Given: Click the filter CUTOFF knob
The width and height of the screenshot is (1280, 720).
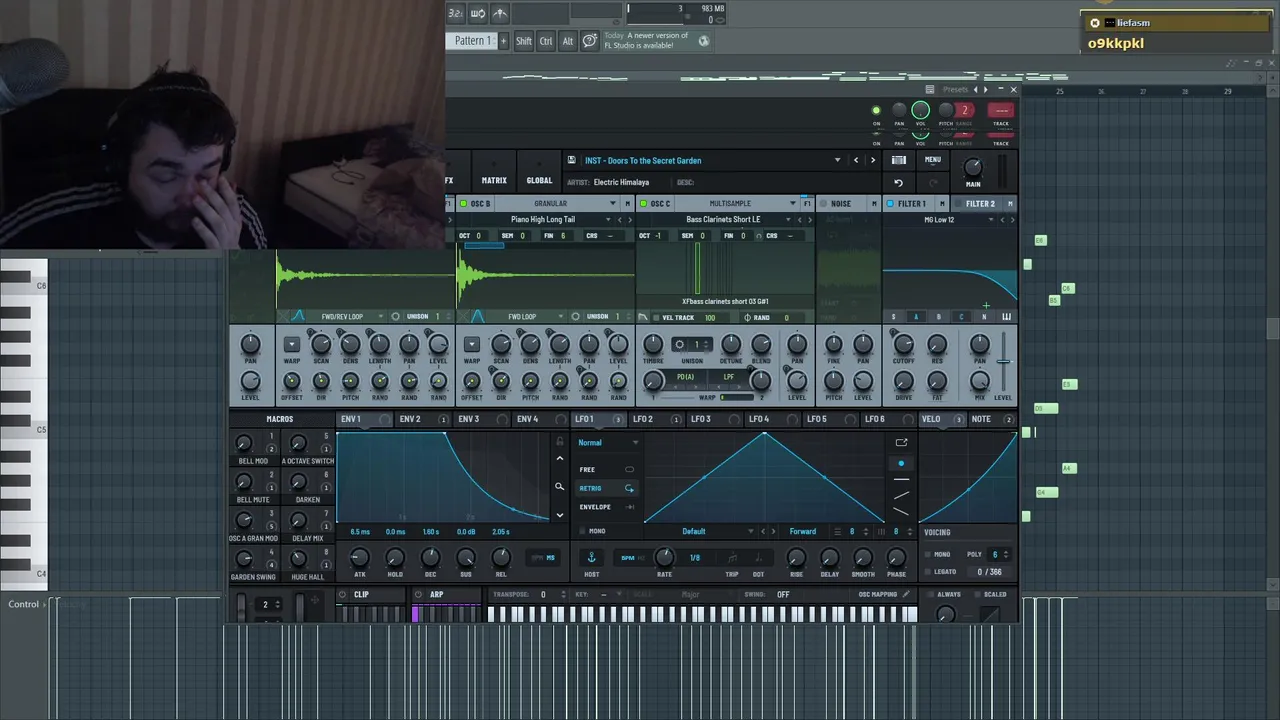Looking at the screenshot, I should point(903,345).
